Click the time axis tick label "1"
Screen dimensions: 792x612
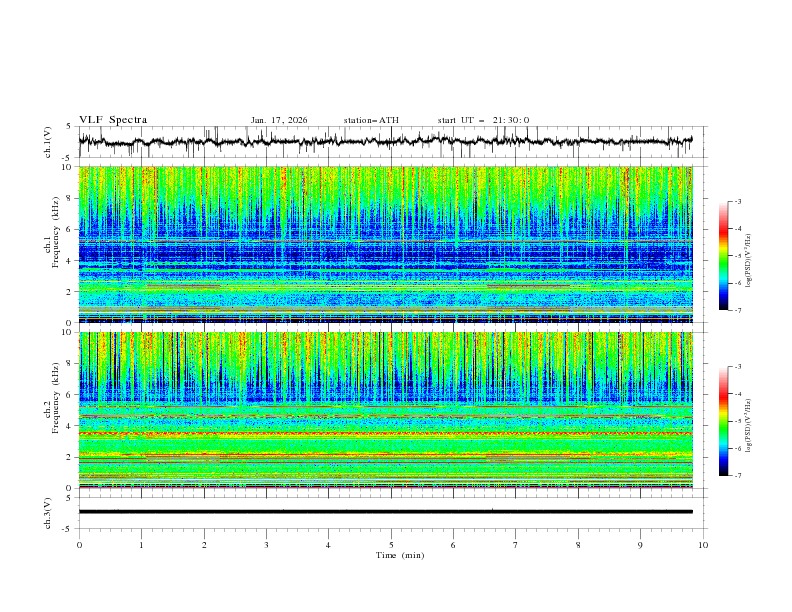click(141, 545)
